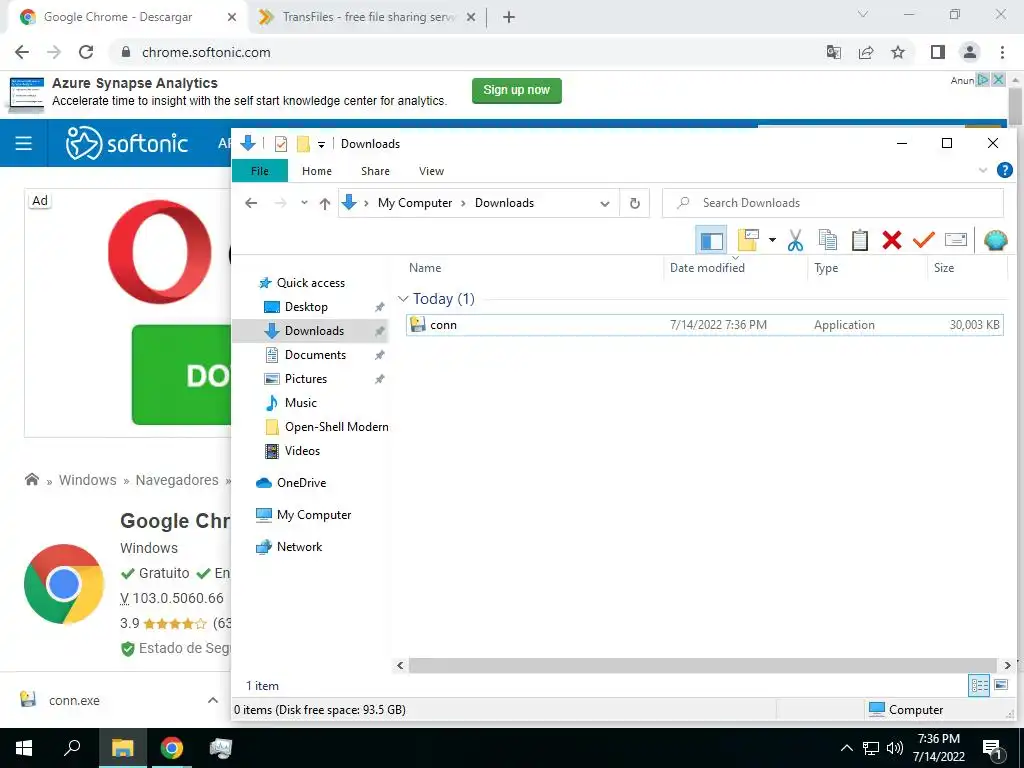
Task: Expand the Explorer ribbon chevron
Action: [983, 170]
